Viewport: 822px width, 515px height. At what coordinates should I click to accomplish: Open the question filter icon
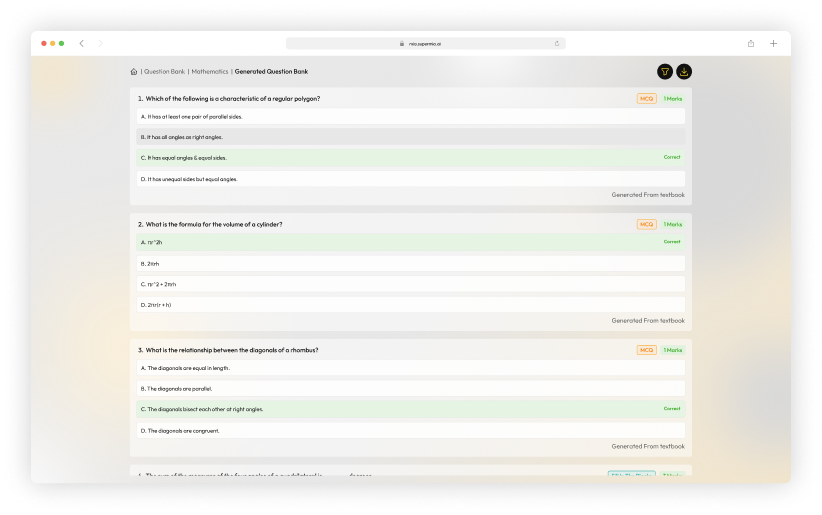pos(664,71)
